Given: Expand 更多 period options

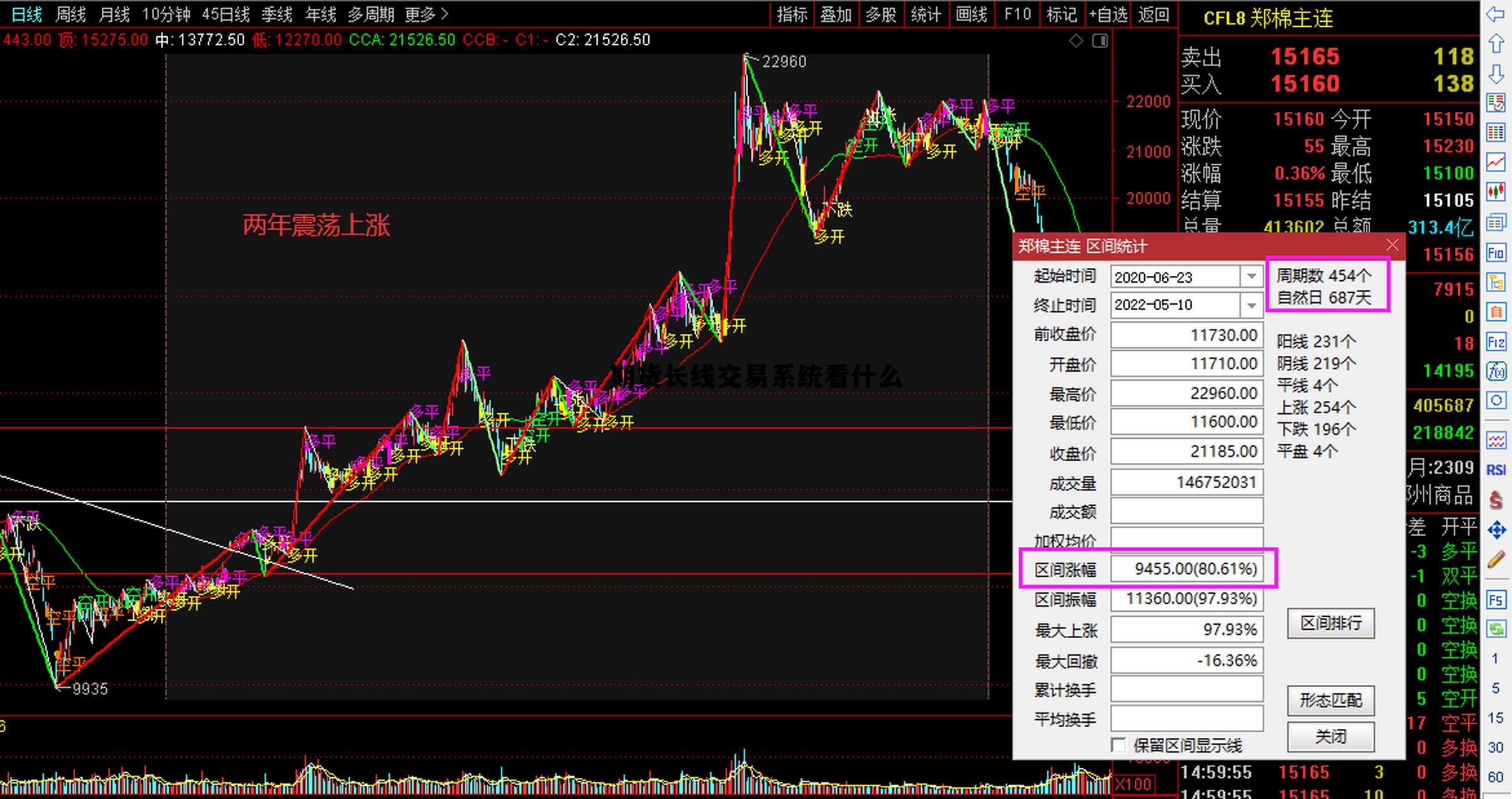Looking at the screenshot, I should click(x=427, y=14).
